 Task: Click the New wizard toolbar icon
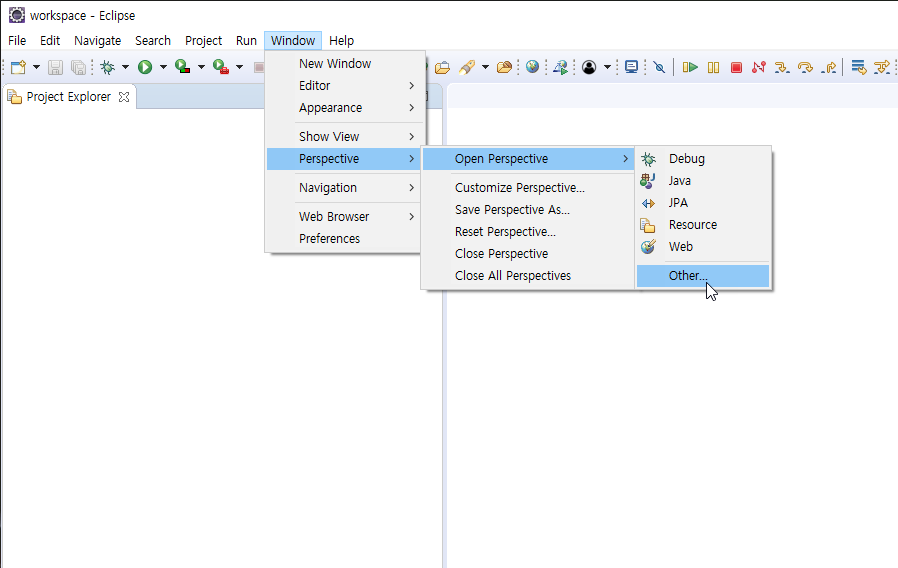(18, 67)
